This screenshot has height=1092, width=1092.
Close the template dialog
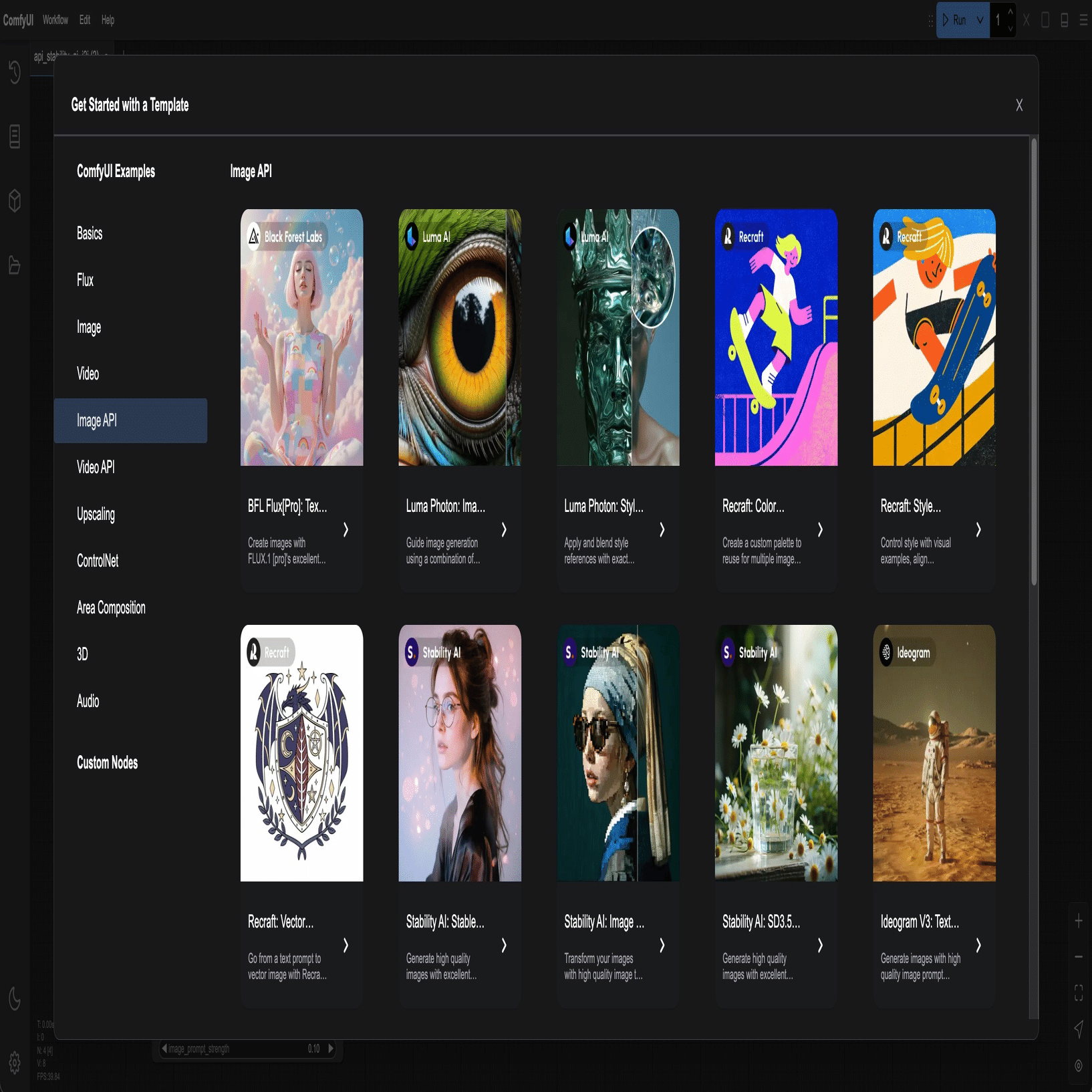(x=1019, y=105)
